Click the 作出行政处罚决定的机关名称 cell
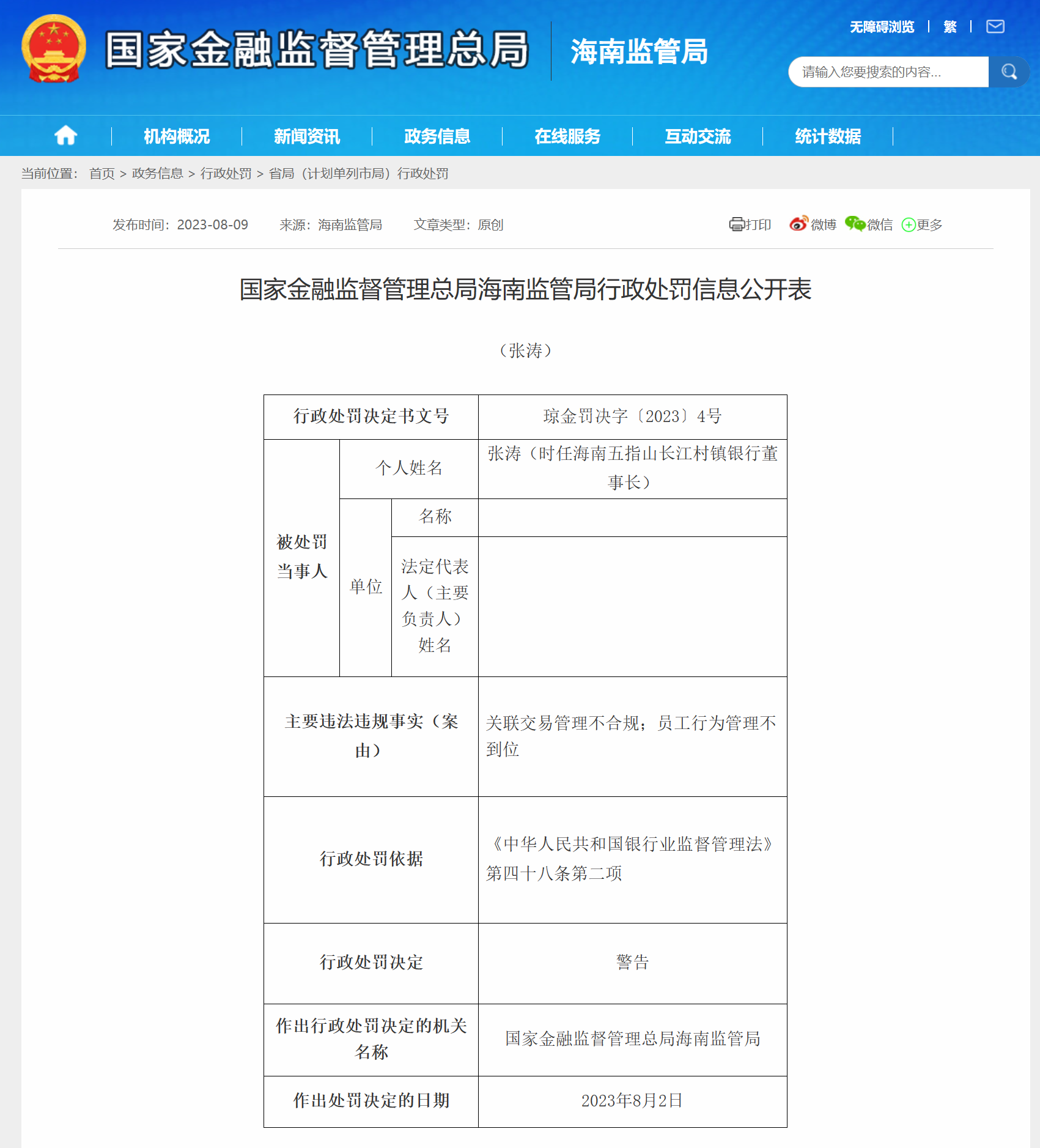The height and width of the screenshot is (1148, 1040). point(371,1039)
